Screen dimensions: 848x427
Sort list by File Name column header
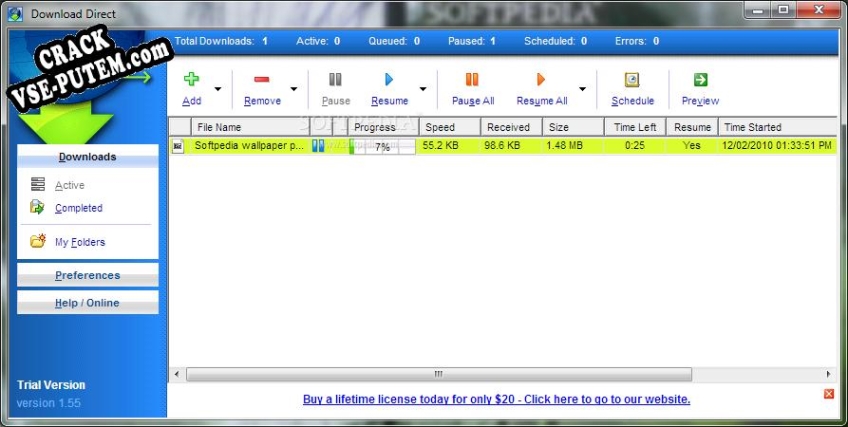219,127
